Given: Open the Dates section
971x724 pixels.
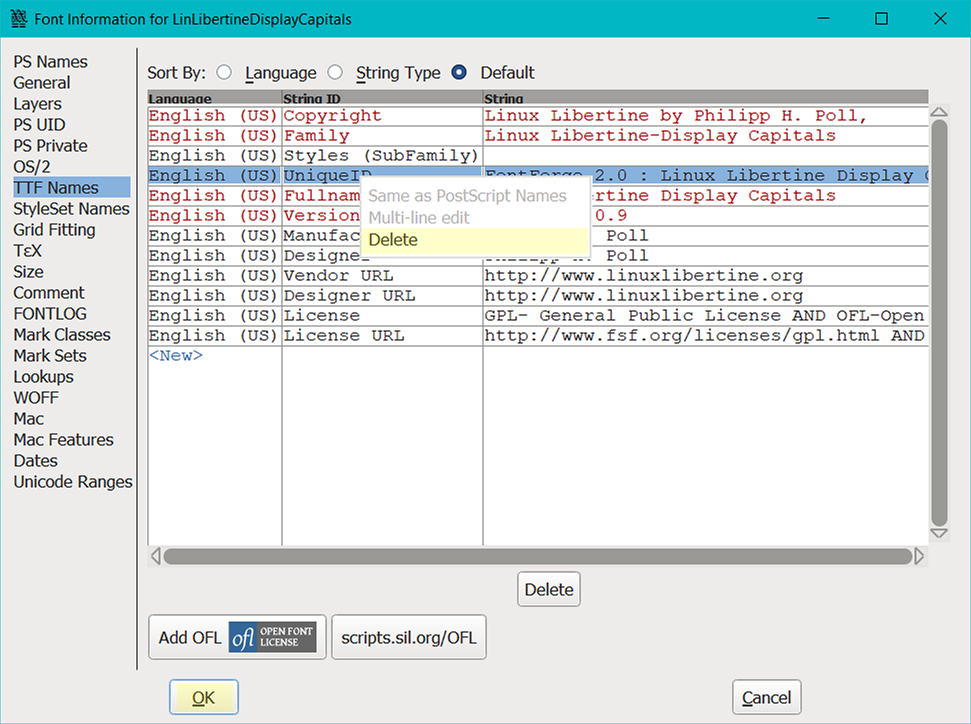Looking at the screenshot, I should coord(35,461).
